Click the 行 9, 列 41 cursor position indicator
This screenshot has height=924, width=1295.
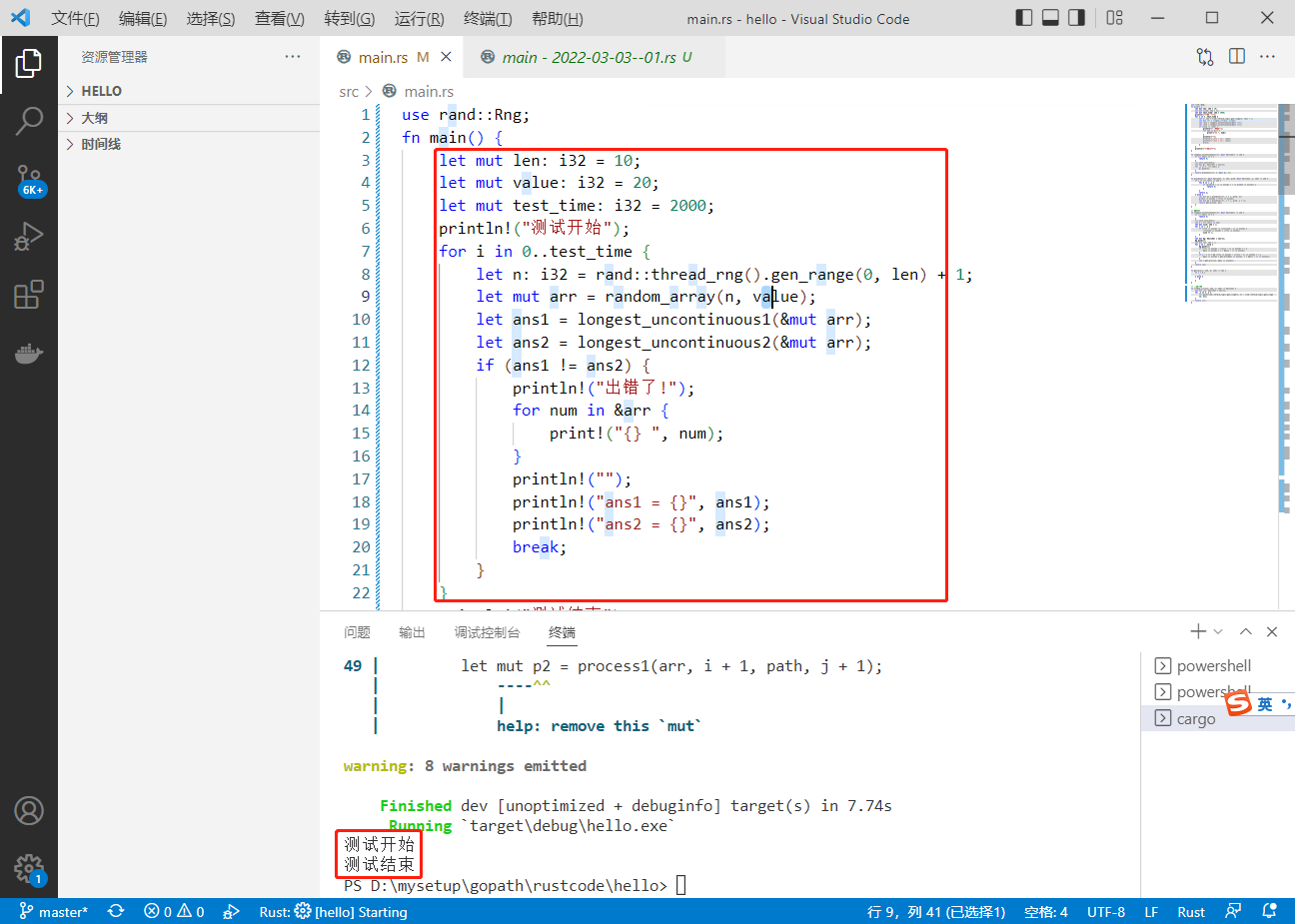936,912
